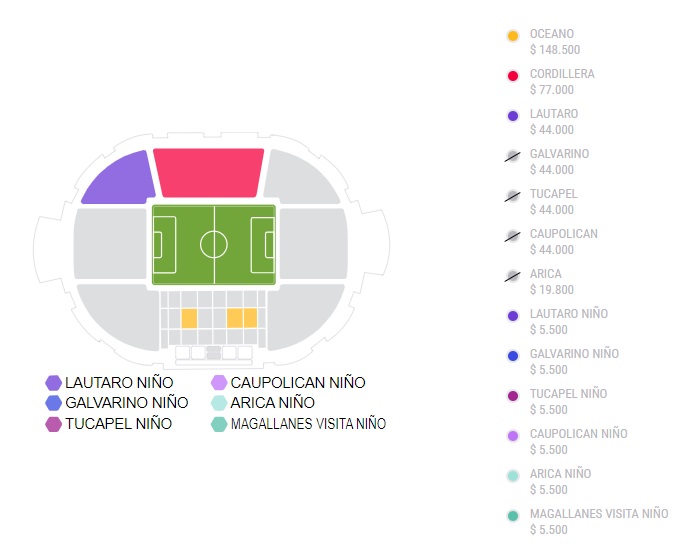Click the Lautaro Niño hexagon icon
The image size is (691, 554).
pos(54,383)
